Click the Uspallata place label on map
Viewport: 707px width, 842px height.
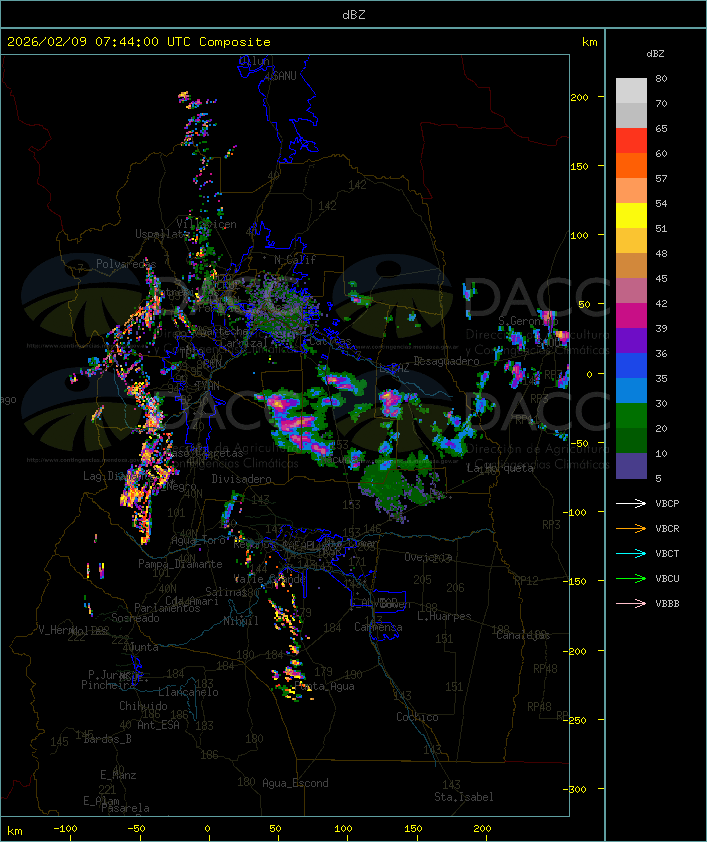pos(162,234)
